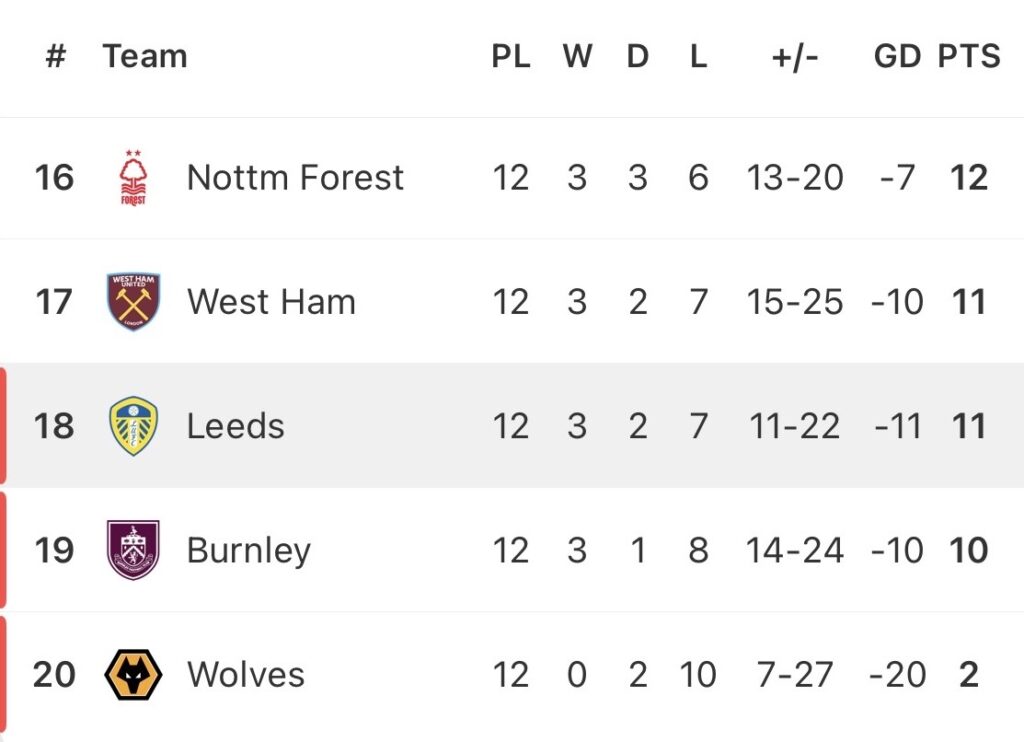Click the Wolves club crest

coord(133,674)
